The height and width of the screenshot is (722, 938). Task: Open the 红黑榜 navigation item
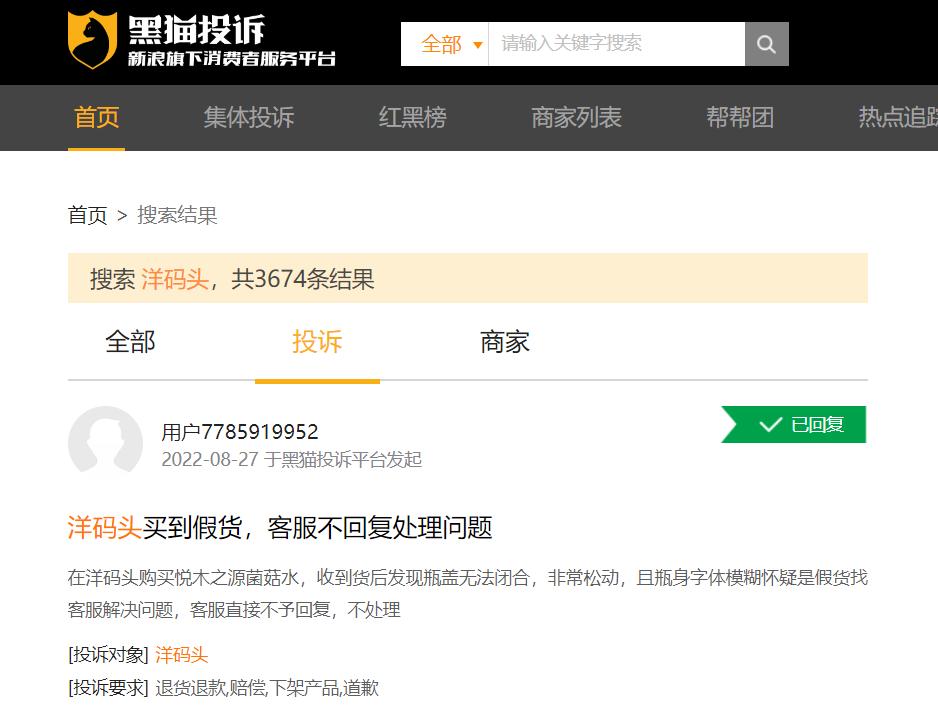(x=413, y=117)
